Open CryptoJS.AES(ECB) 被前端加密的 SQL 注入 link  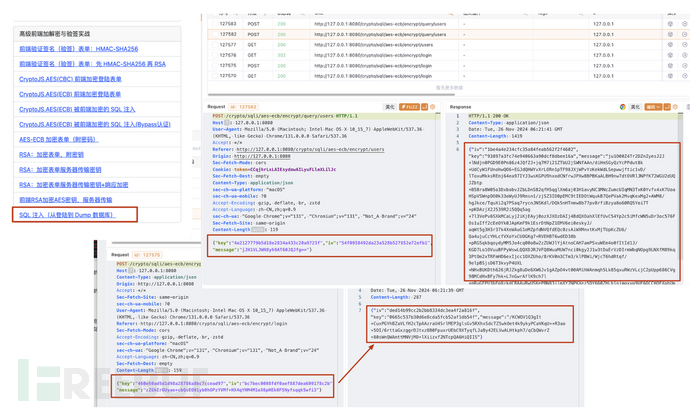coord(77,109)
